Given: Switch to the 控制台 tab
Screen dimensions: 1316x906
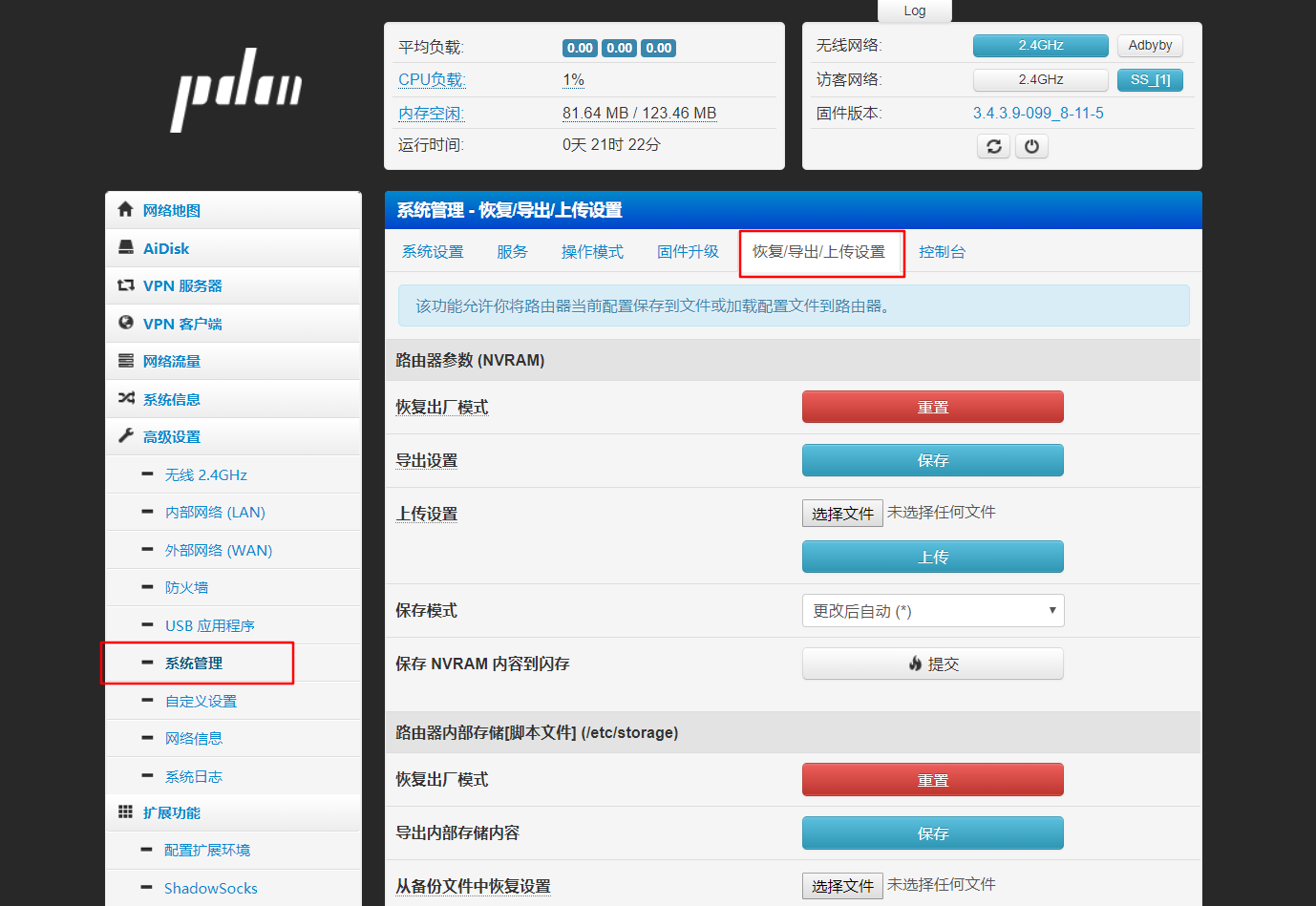Looking at the screenshot, I should pos(942,252).
